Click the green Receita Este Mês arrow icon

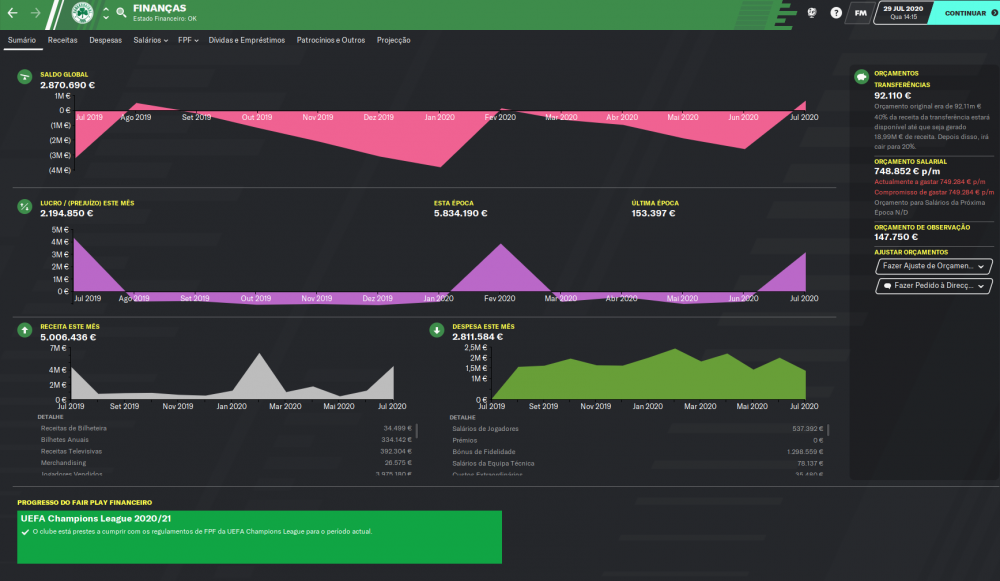[25, 330]
